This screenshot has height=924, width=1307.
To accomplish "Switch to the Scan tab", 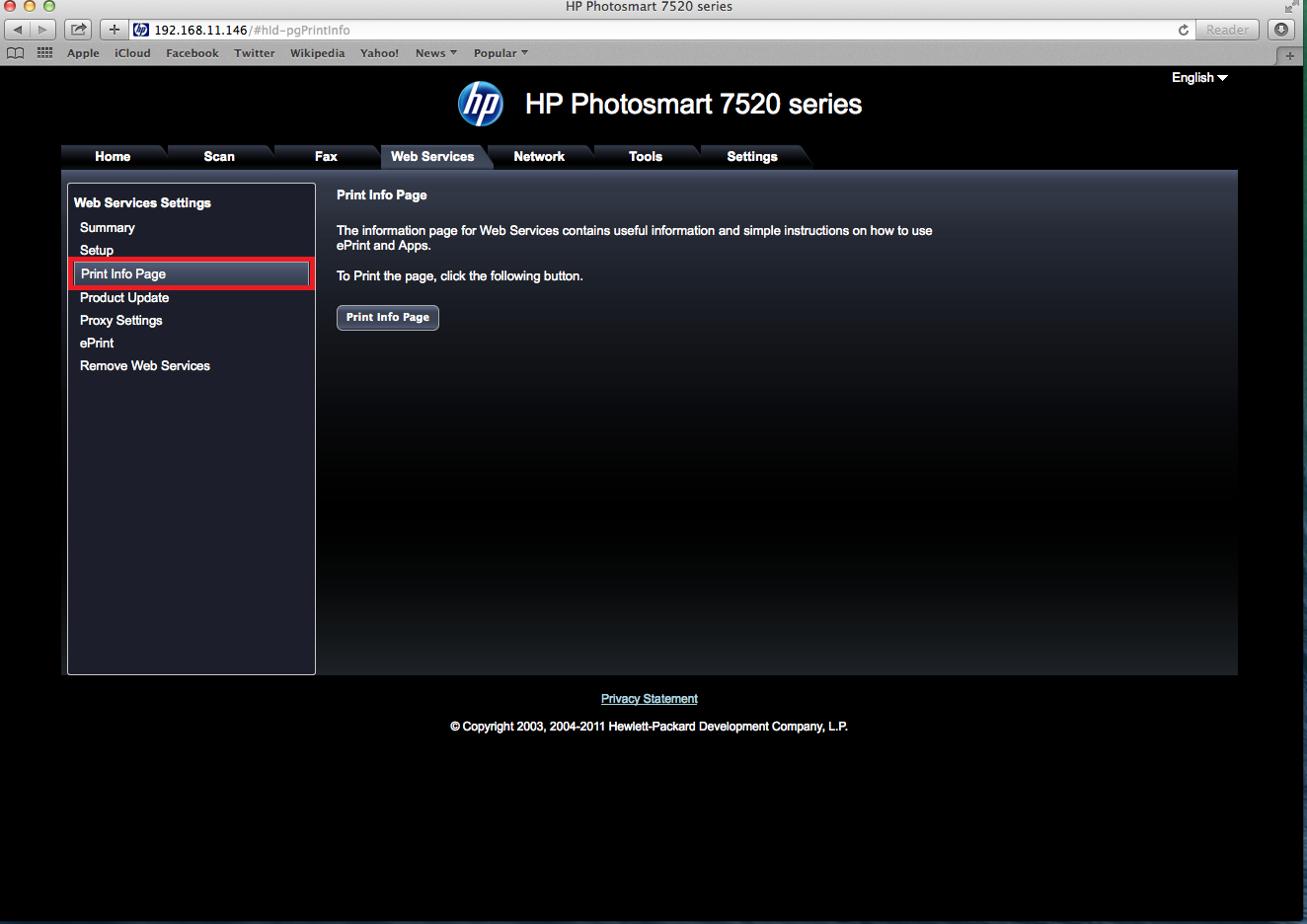I will (219, 156).
